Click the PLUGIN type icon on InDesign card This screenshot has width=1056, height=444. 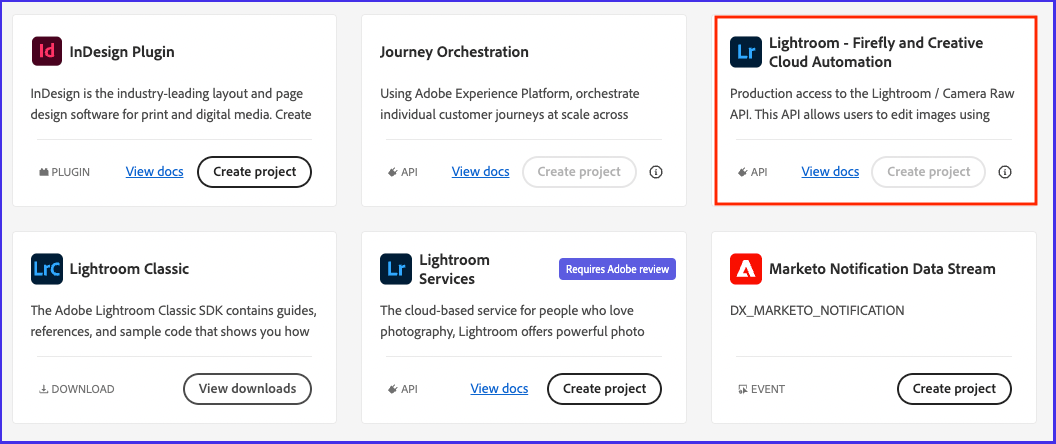pos(44,172)
